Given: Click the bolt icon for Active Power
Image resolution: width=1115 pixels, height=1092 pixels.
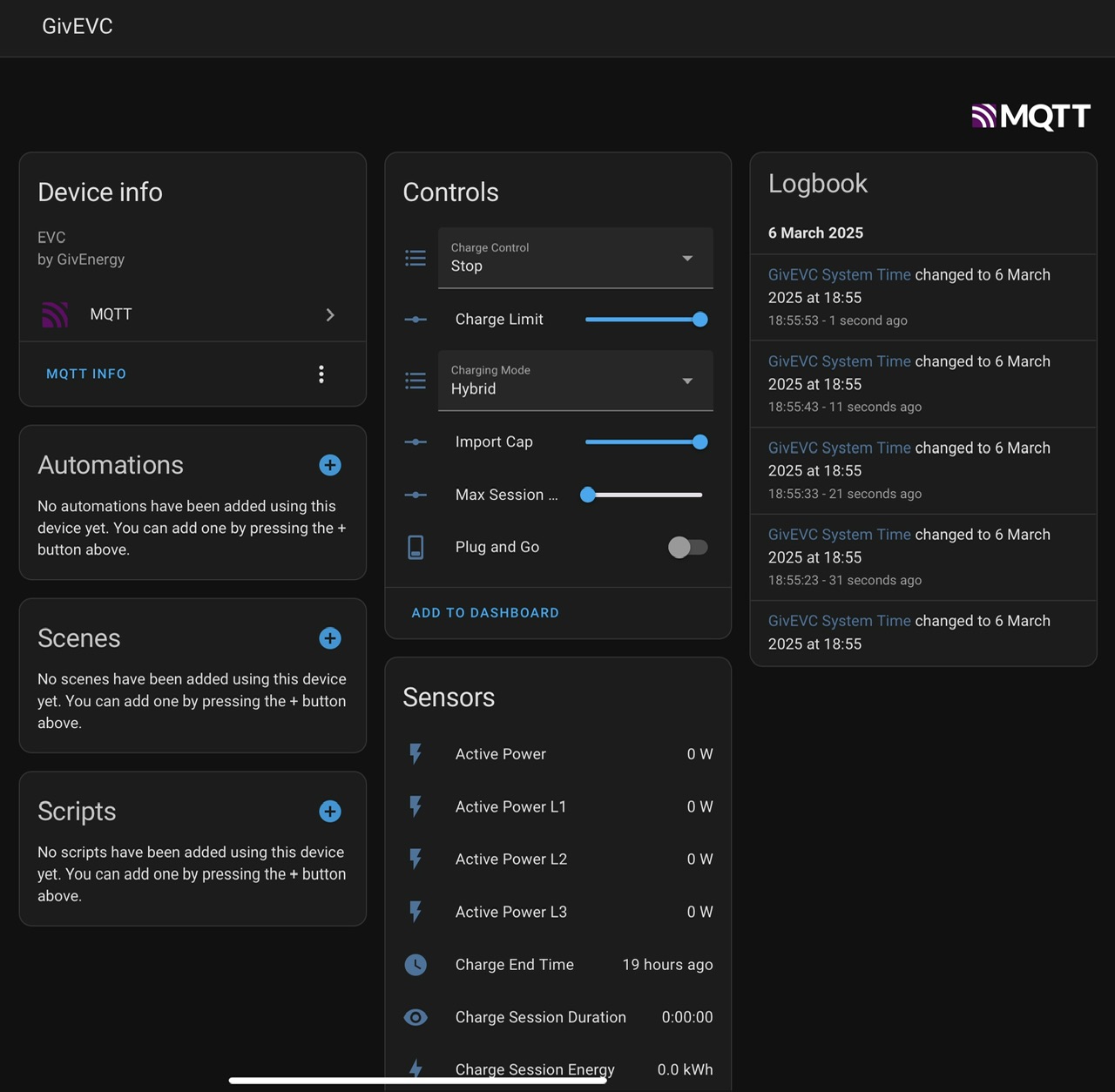Looking at the screenshot, I should (416, 754).
